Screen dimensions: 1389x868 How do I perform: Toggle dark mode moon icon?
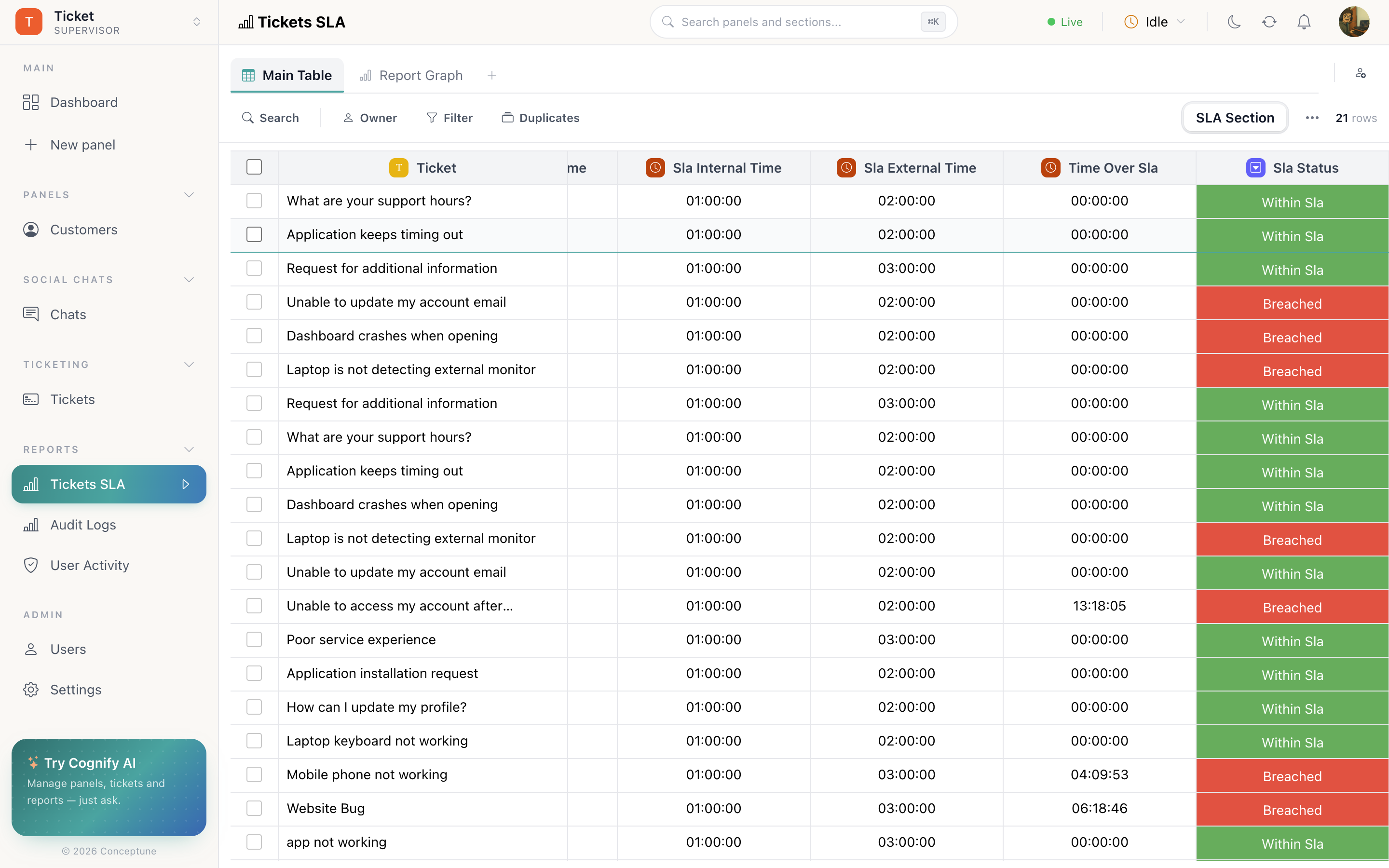1234,22
